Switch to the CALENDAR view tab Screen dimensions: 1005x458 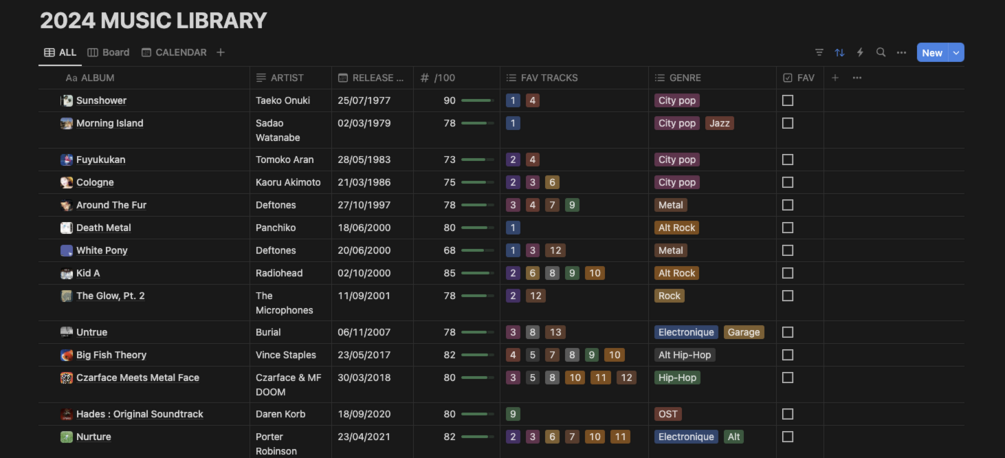[x=174, y=53]
